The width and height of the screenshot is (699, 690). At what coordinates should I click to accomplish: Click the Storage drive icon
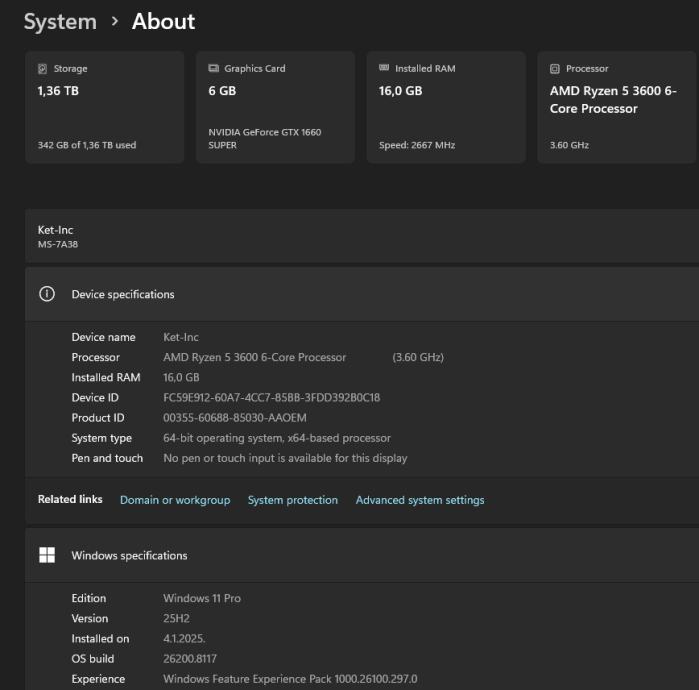pos(42,69)
